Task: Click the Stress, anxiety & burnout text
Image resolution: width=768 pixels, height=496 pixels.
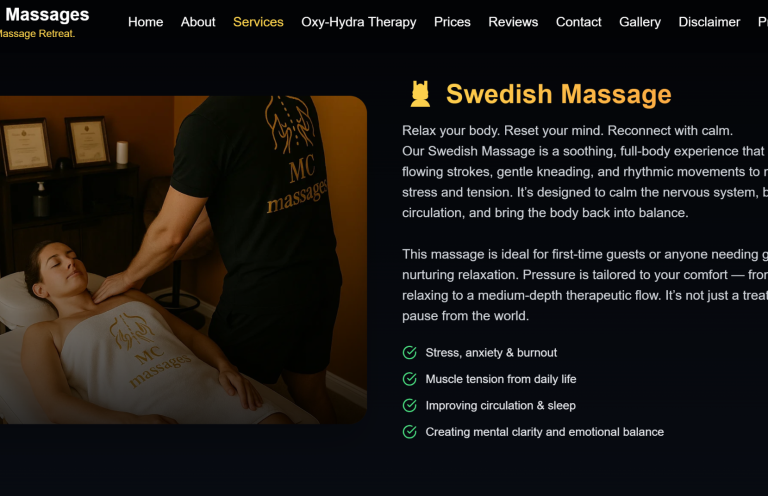Action: point(491,353)
